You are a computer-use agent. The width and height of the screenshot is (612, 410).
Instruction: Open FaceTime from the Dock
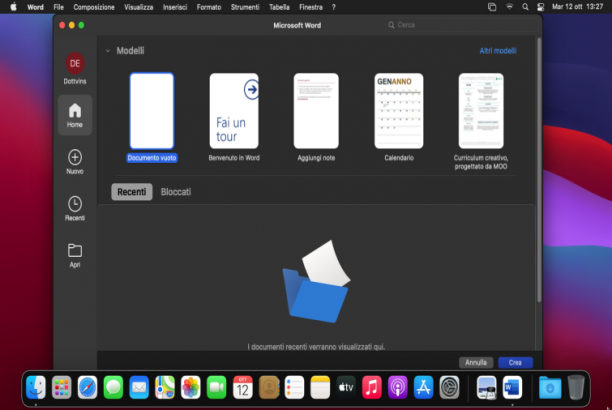coord(217,387)
